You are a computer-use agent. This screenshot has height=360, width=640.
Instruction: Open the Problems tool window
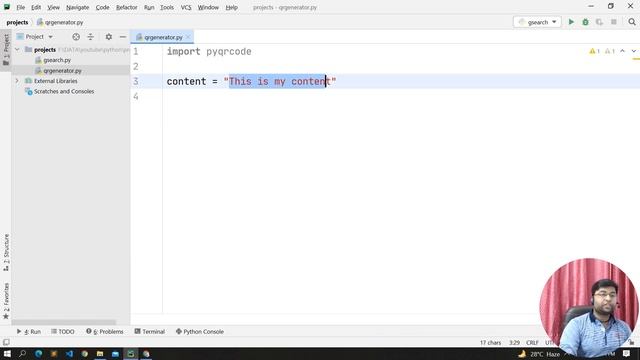point(104,331)
